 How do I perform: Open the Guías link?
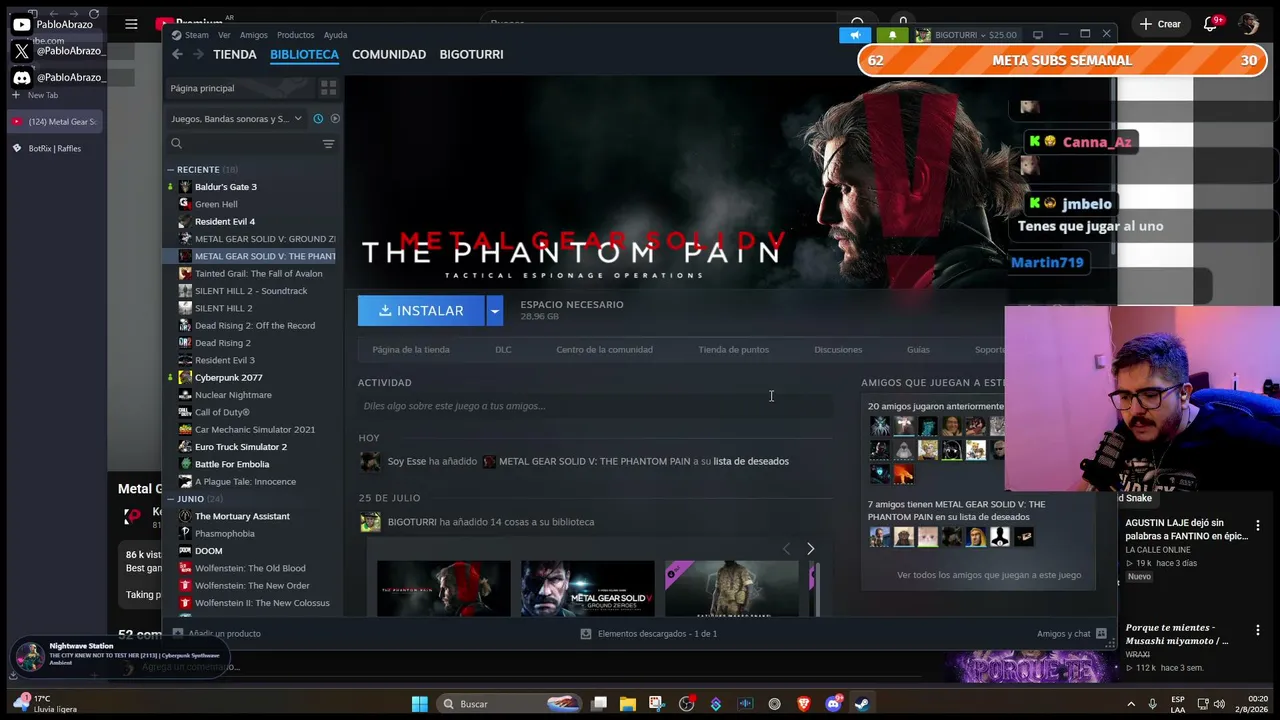(x=918, y=350)
